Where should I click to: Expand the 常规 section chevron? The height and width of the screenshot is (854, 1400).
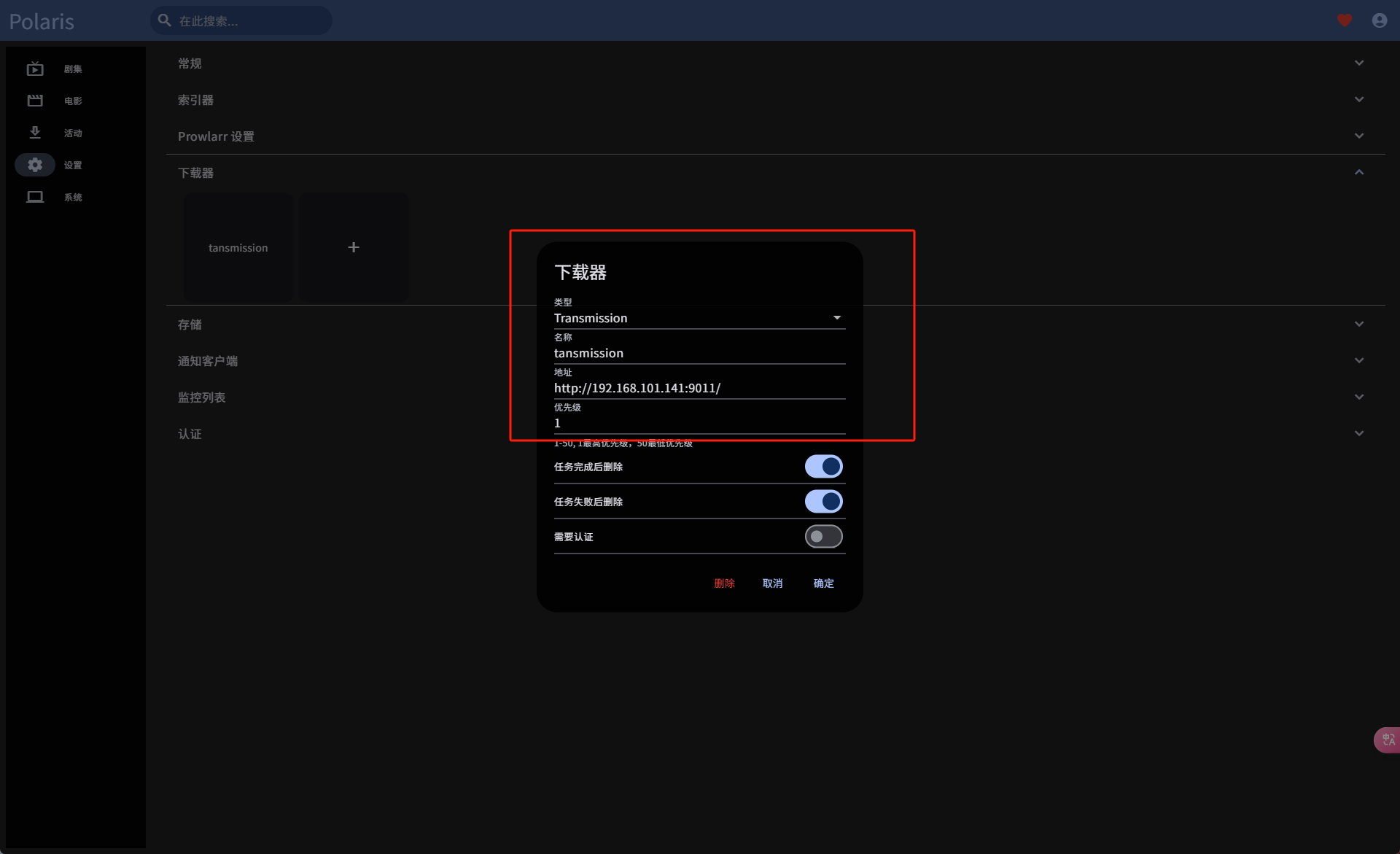1359,63
